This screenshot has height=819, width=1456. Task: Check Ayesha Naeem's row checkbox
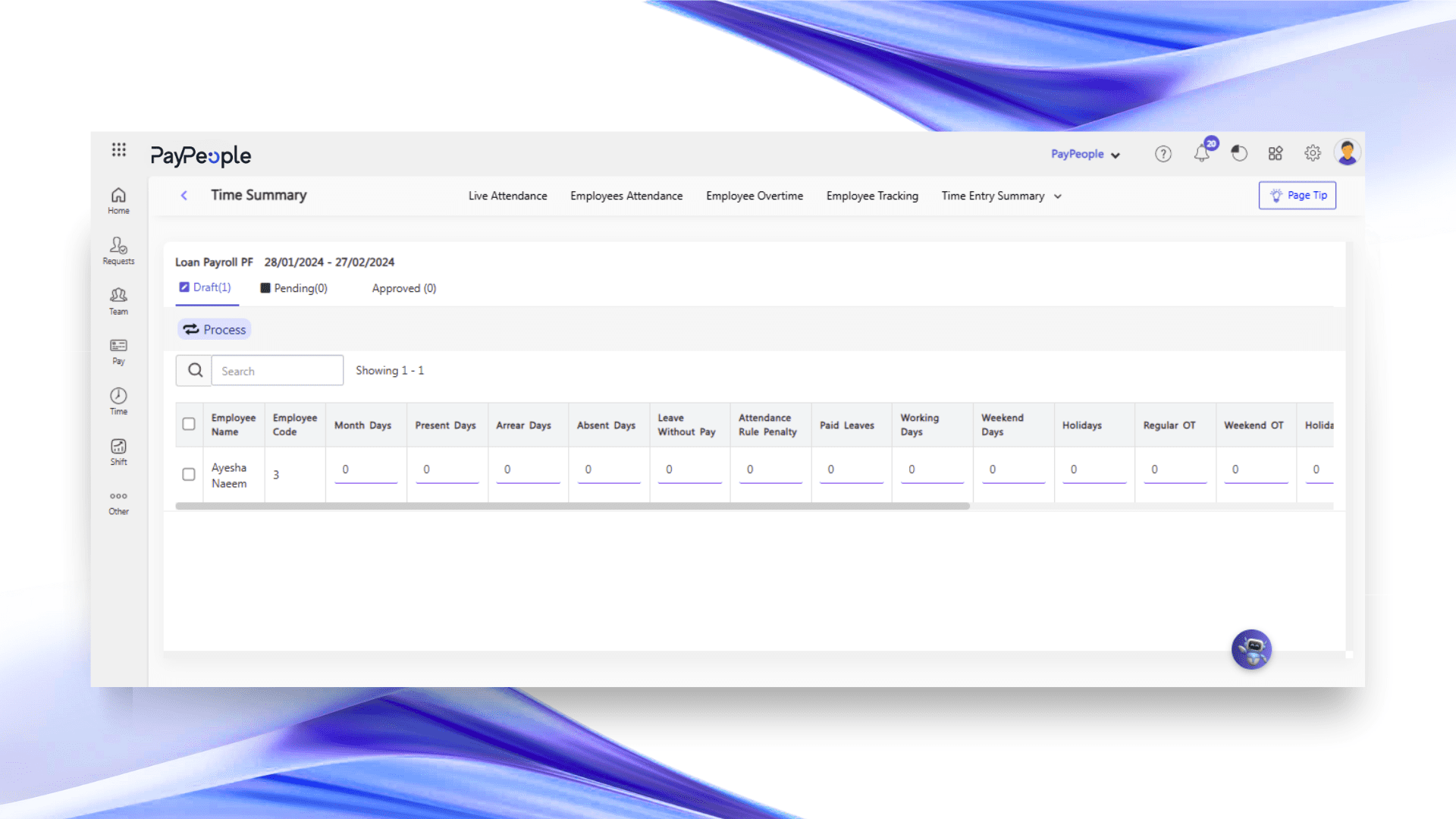click(189, 475)
